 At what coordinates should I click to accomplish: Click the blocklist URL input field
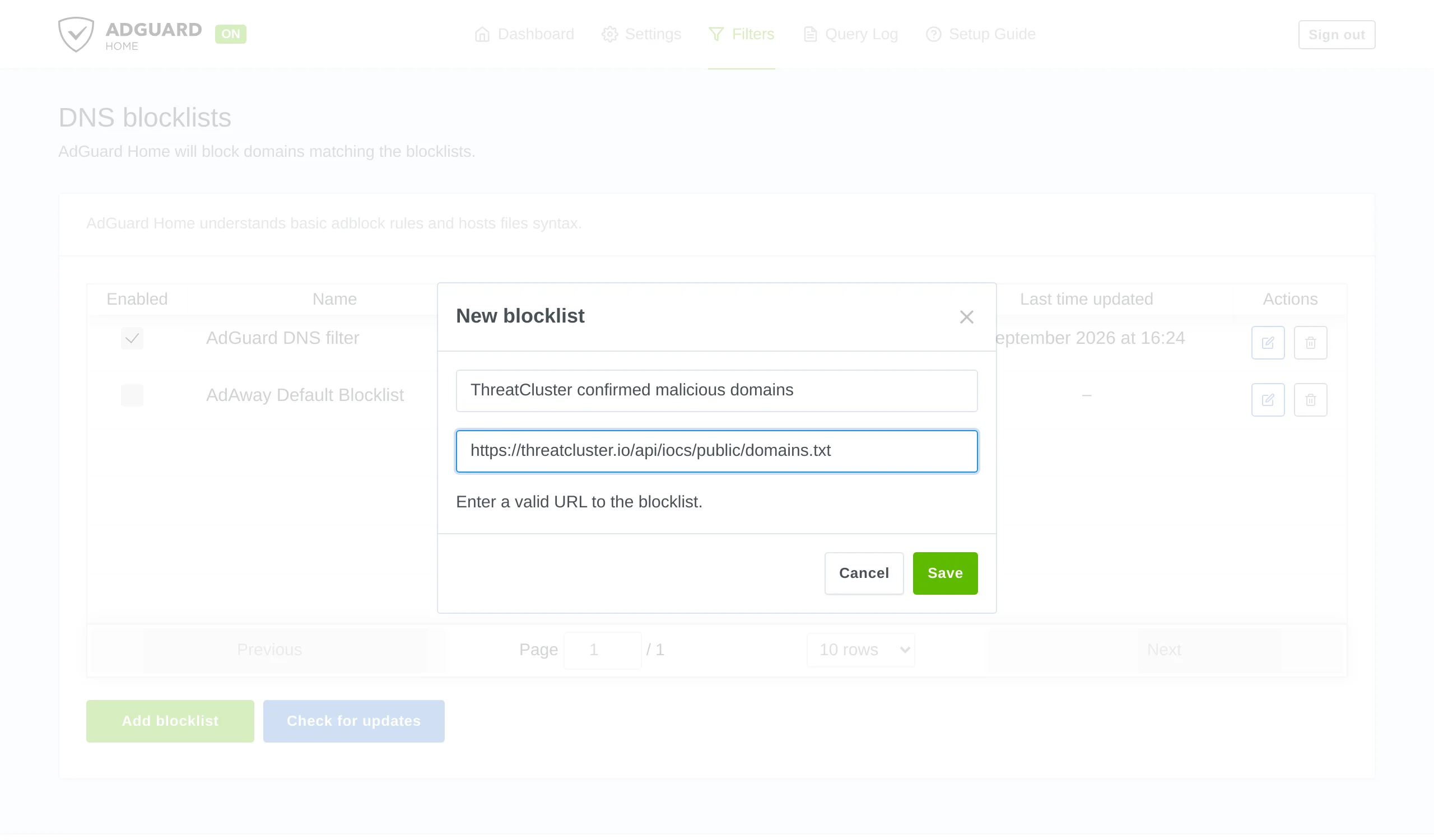[x=716, y=451]
